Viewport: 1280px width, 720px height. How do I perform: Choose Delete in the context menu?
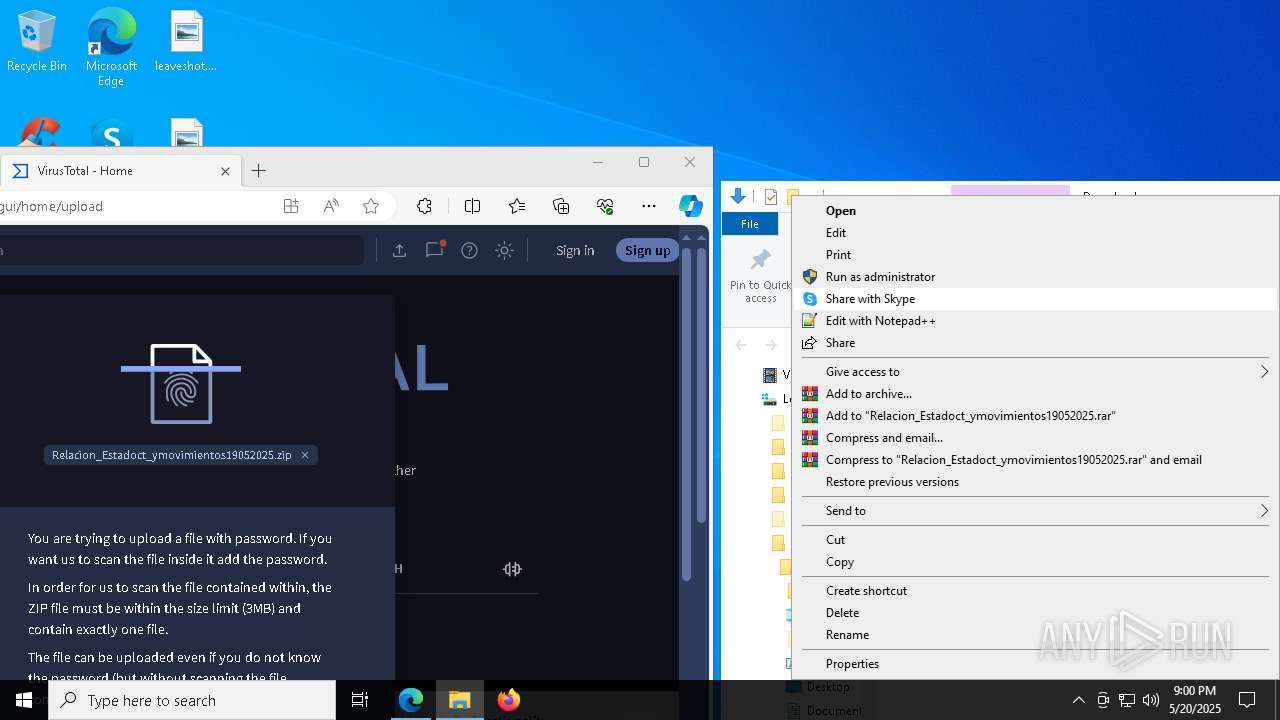1035,612
